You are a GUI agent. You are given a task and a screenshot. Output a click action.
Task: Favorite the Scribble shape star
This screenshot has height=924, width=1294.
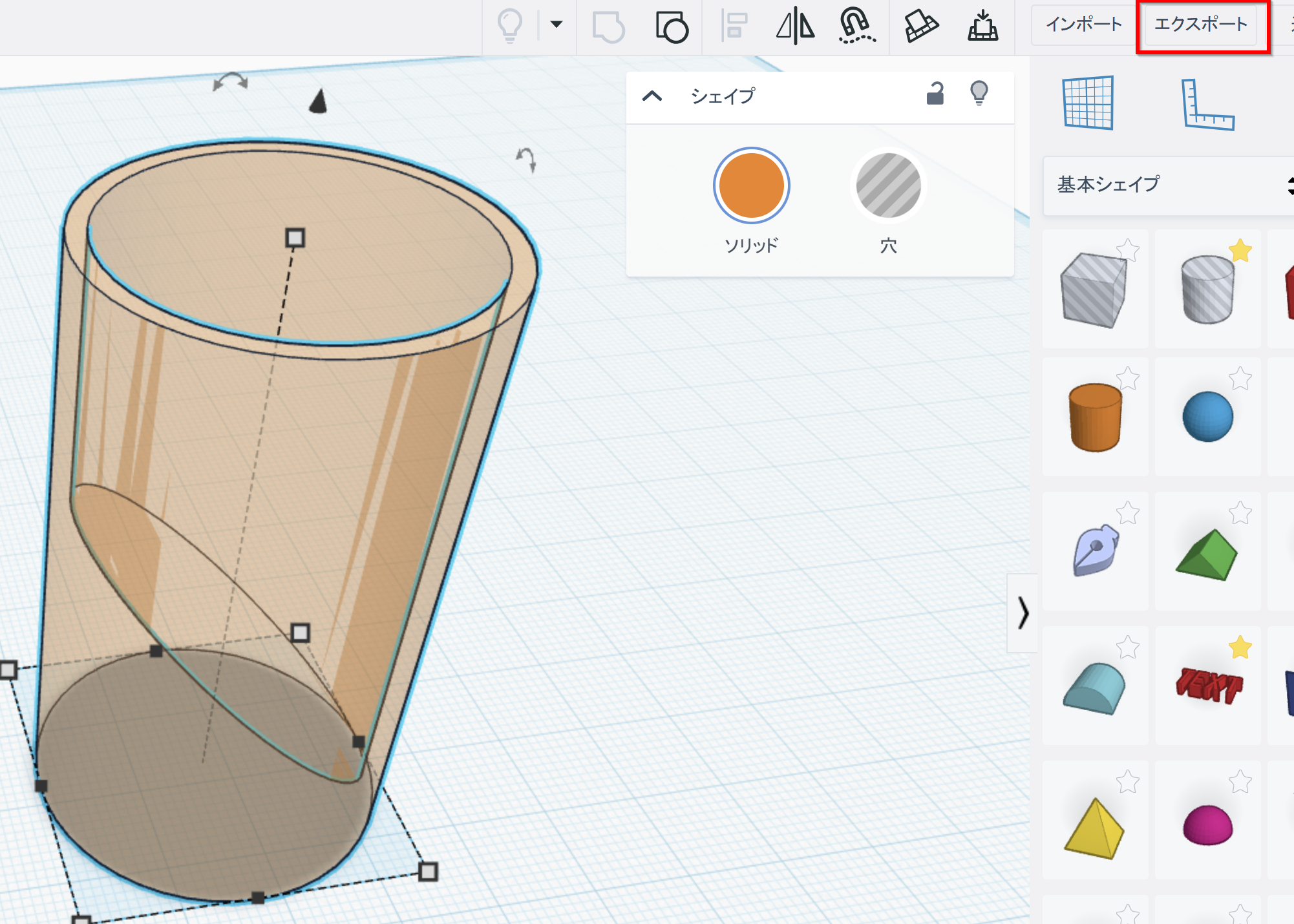(x=1128, y=513)
